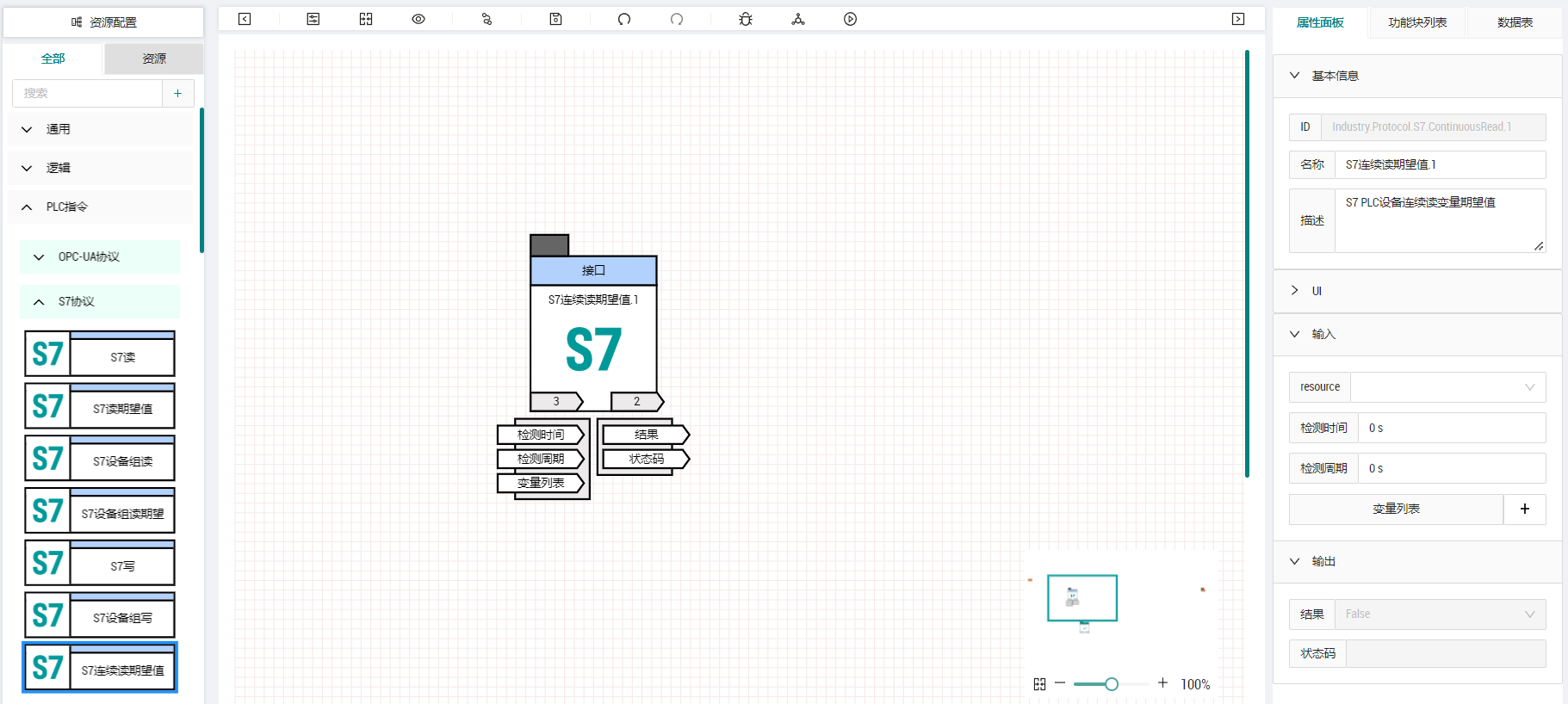Focus the 搜索 search field

[87, 93]
